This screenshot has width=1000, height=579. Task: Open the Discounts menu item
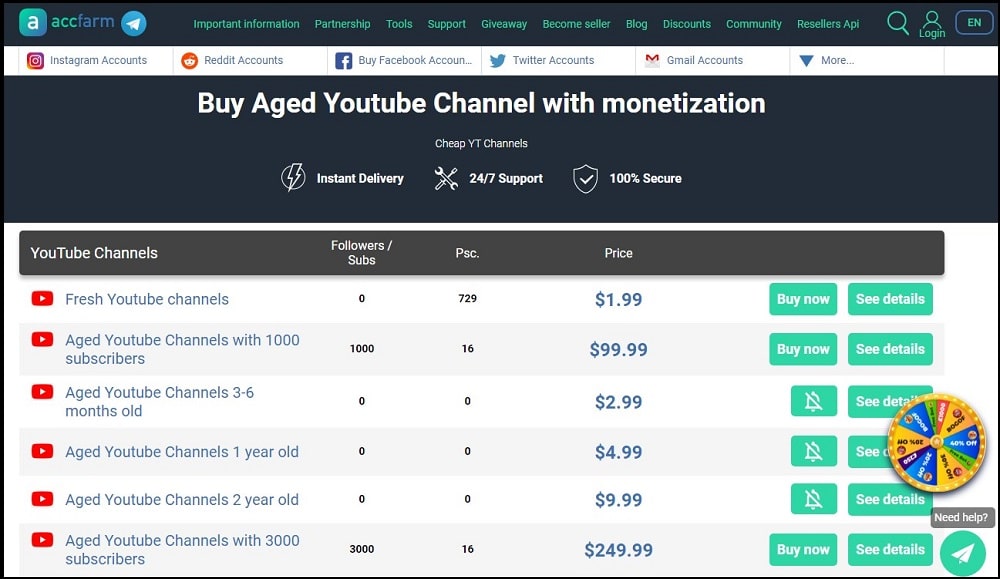click(687, 24)
